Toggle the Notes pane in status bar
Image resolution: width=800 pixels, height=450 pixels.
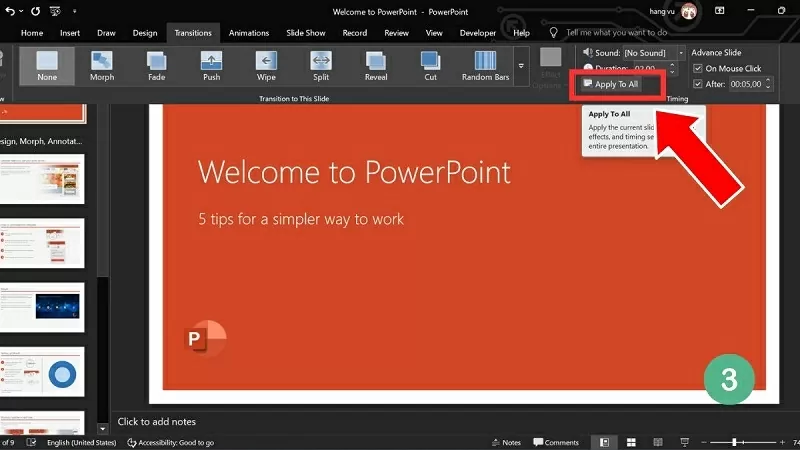[505, 442]
